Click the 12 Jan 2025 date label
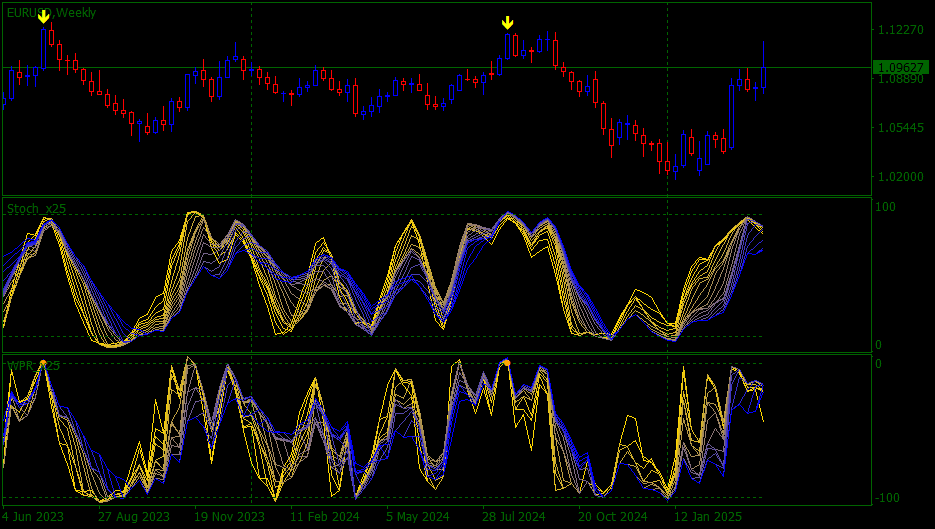Image resolution: width=935 pixels, height=529 pixels. [x=708, y=516]
